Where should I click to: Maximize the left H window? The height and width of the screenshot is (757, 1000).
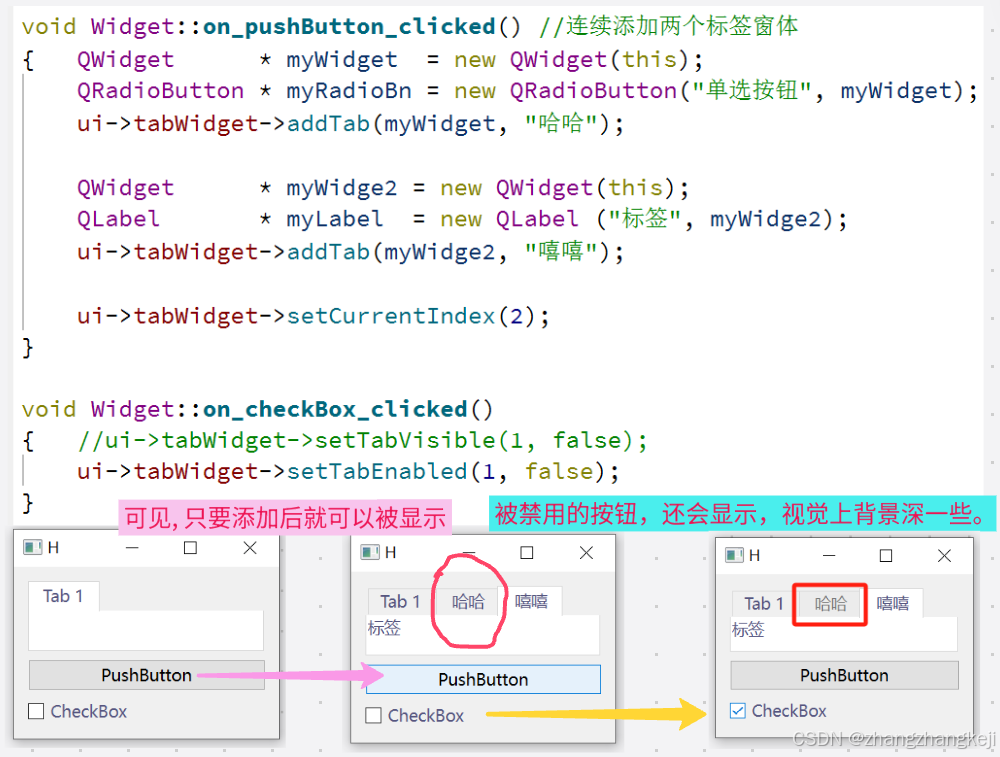pyautogui.click(x=190, y=548)
